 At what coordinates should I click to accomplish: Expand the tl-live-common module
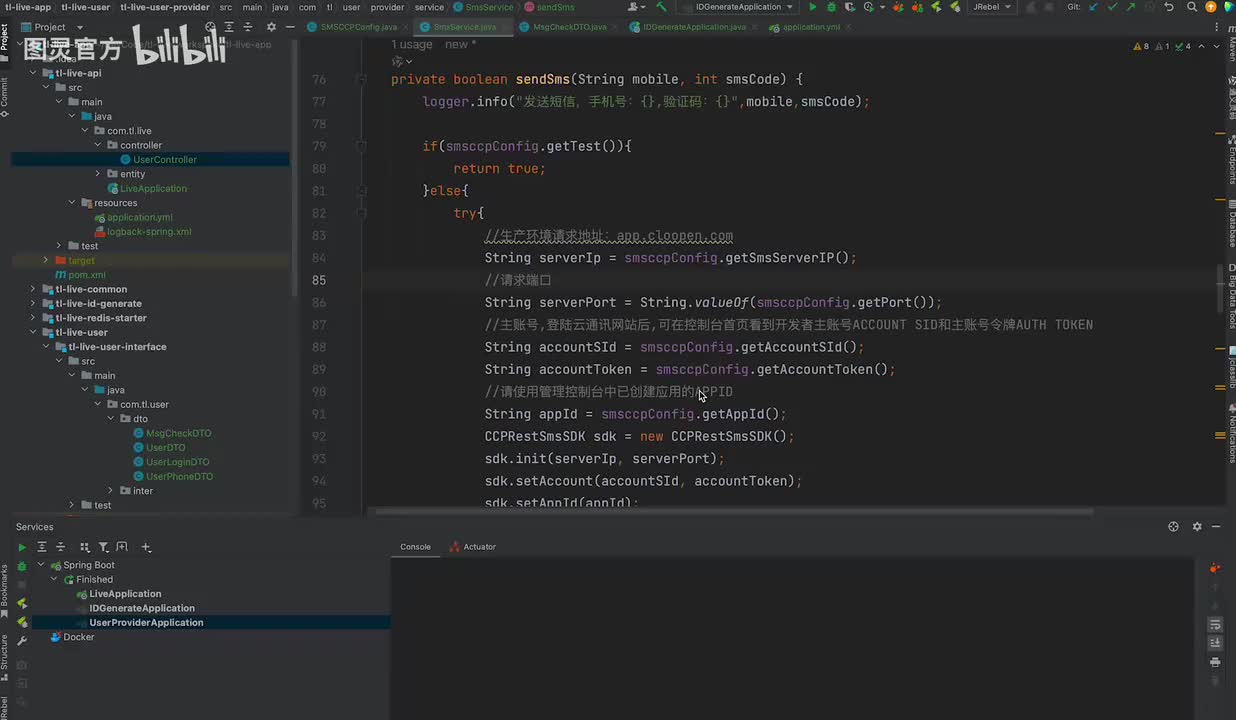(32, 289)
